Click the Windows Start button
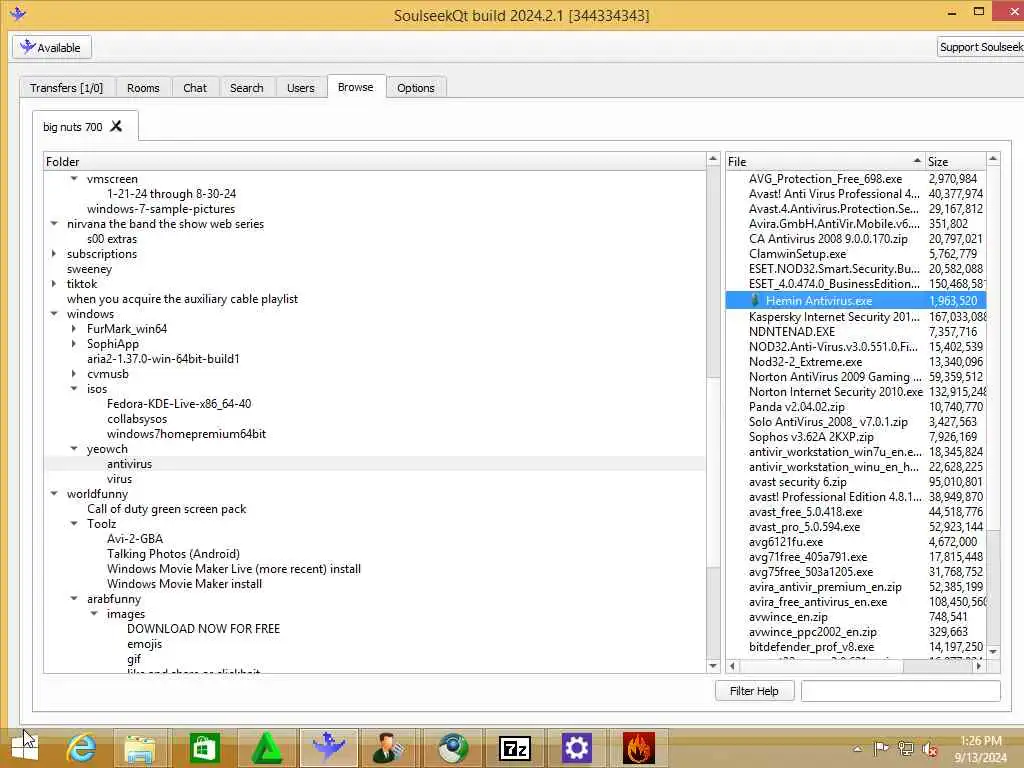1024x768 pixels. pyautogui.click(x=25, y=748)
